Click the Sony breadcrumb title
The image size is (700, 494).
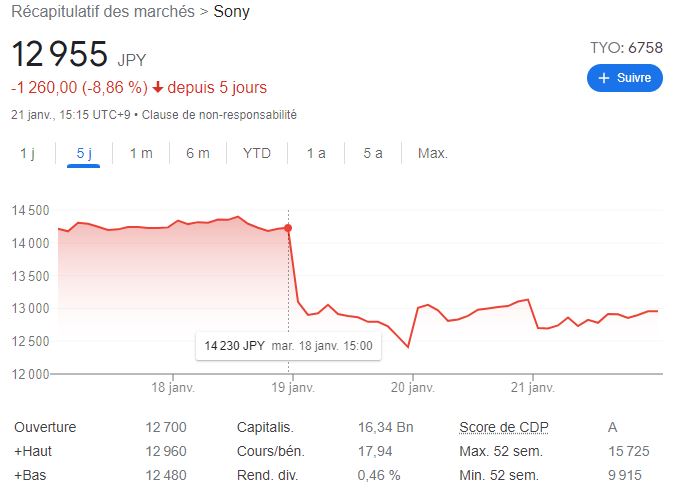(232, 13)
